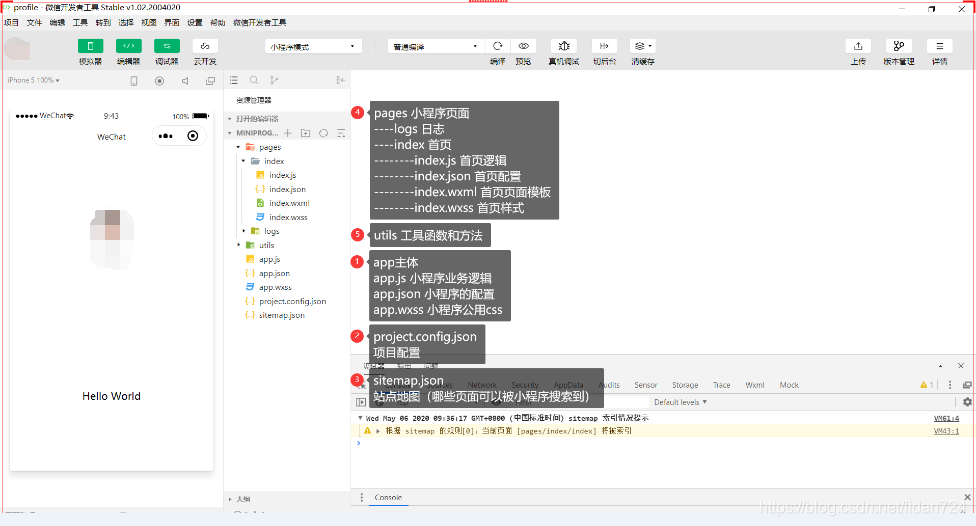
Task: Click the mini program three-dots capsule button
Action: tap(166, 136)
